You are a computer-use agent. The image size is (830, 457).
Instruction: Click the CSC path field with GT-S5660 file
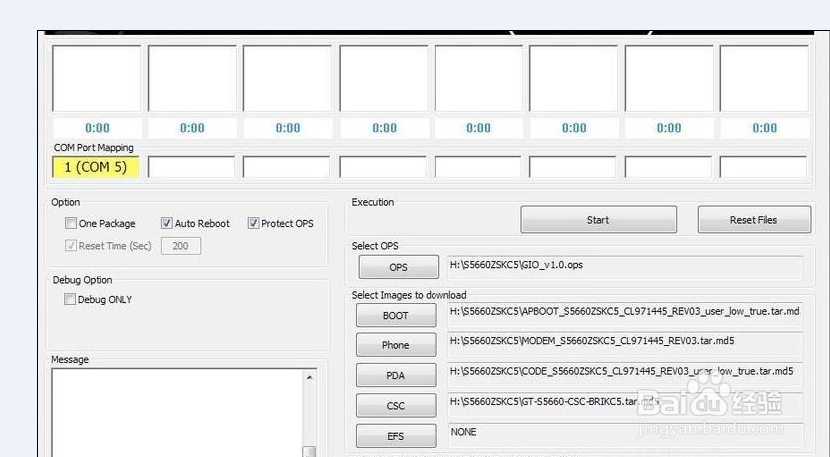click(x=625, y=405)
